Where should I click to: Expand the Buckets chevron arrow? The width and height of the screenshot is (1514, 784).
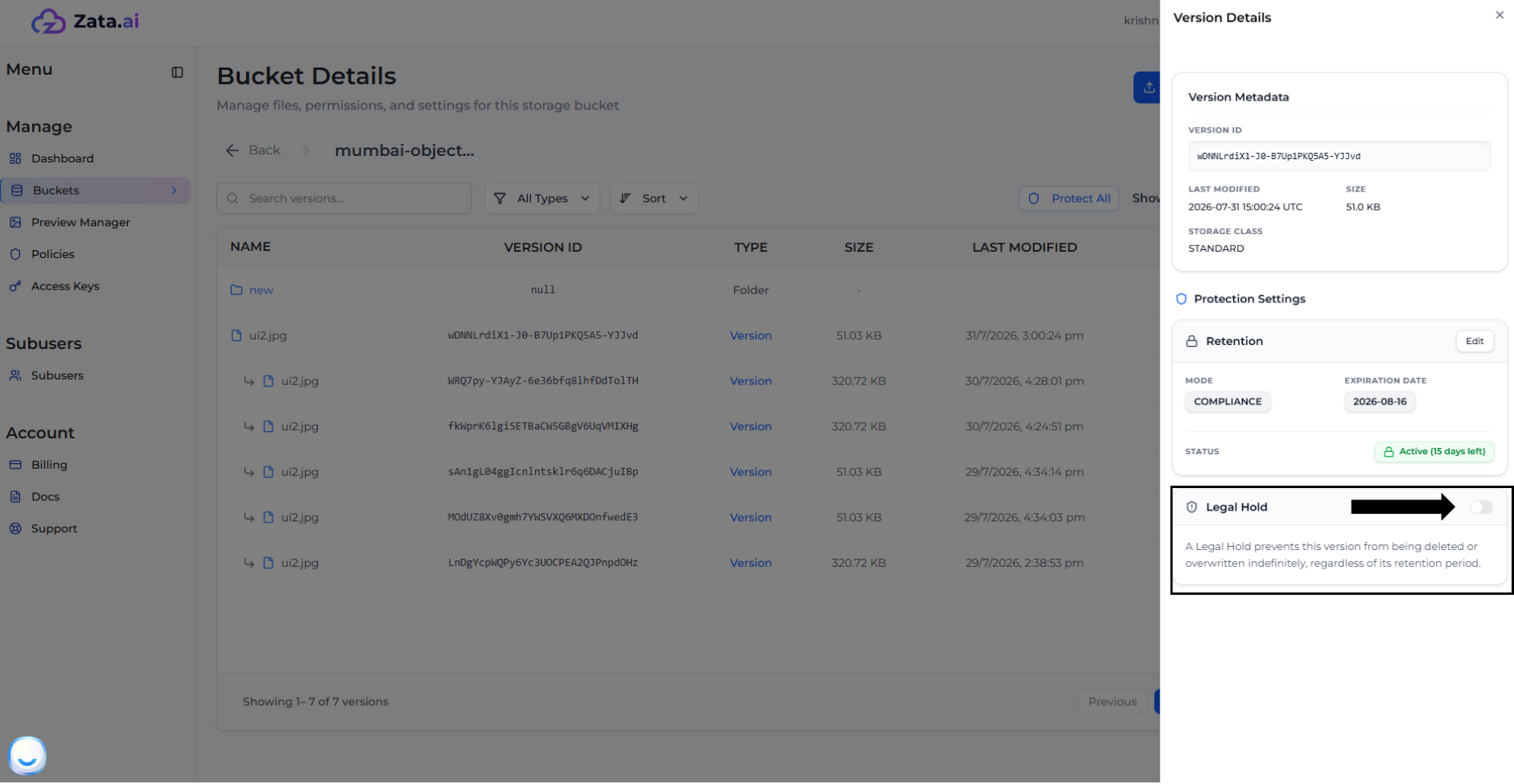click(x=174, y=191)
